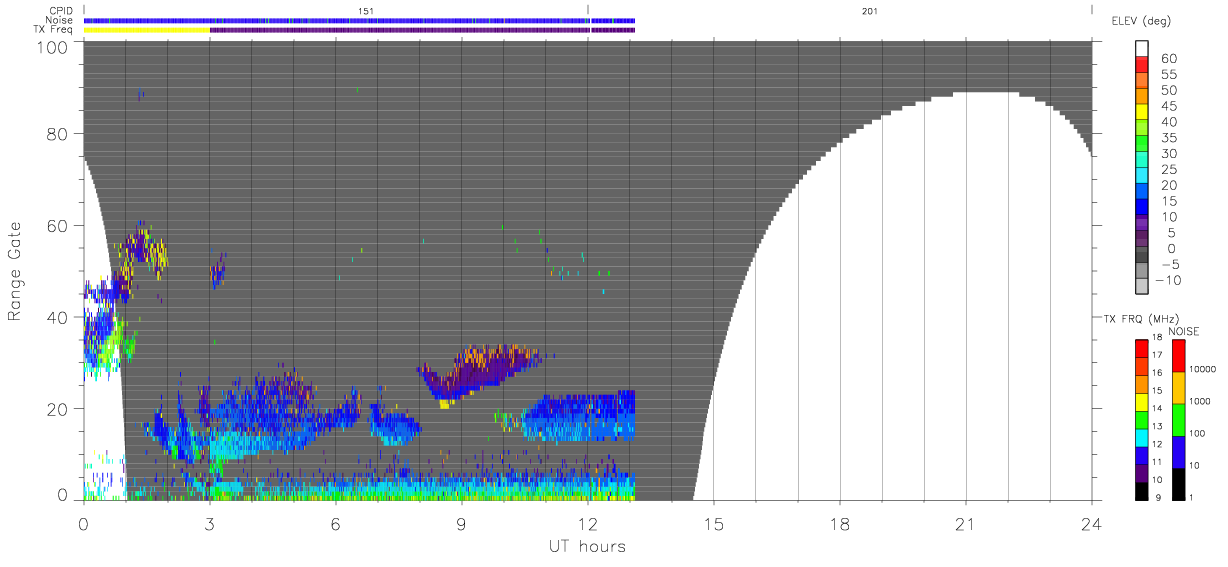Click the 'Range Gate' axis title

coord(16,271)
